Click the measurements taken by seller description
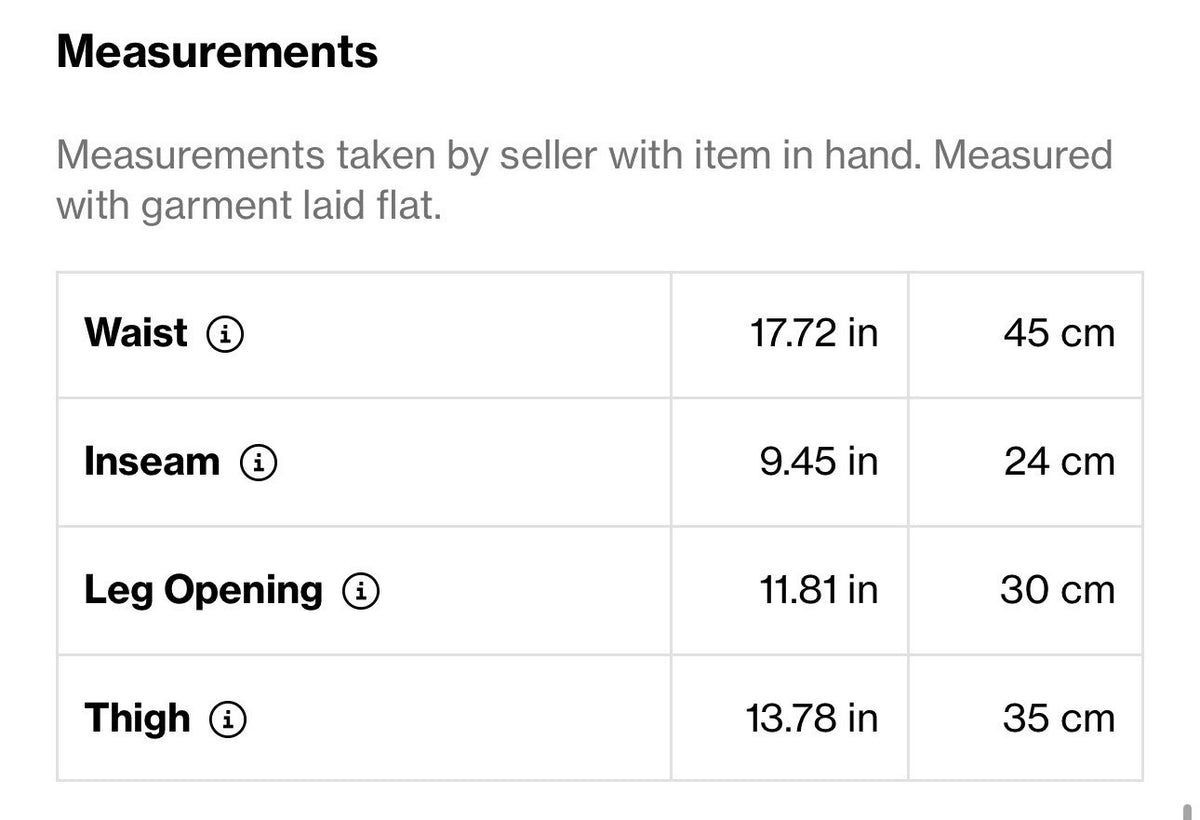The height and width of the screenshot is (820, 1200). [584, 181]
